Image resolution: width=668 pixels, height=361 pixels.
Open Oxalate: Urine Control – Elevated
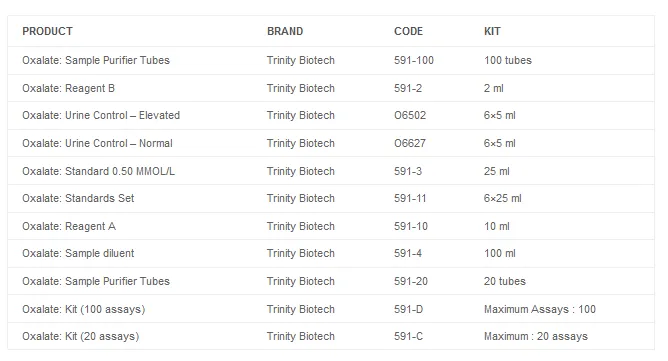[x=101, y=116]
